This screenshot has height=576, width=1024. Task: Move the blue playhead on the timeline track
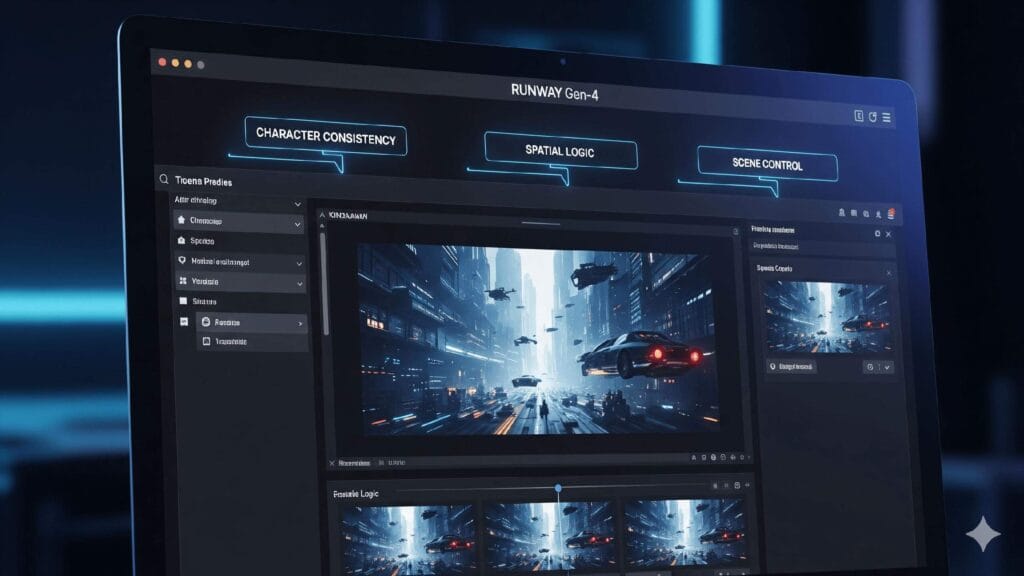(558, 488)
